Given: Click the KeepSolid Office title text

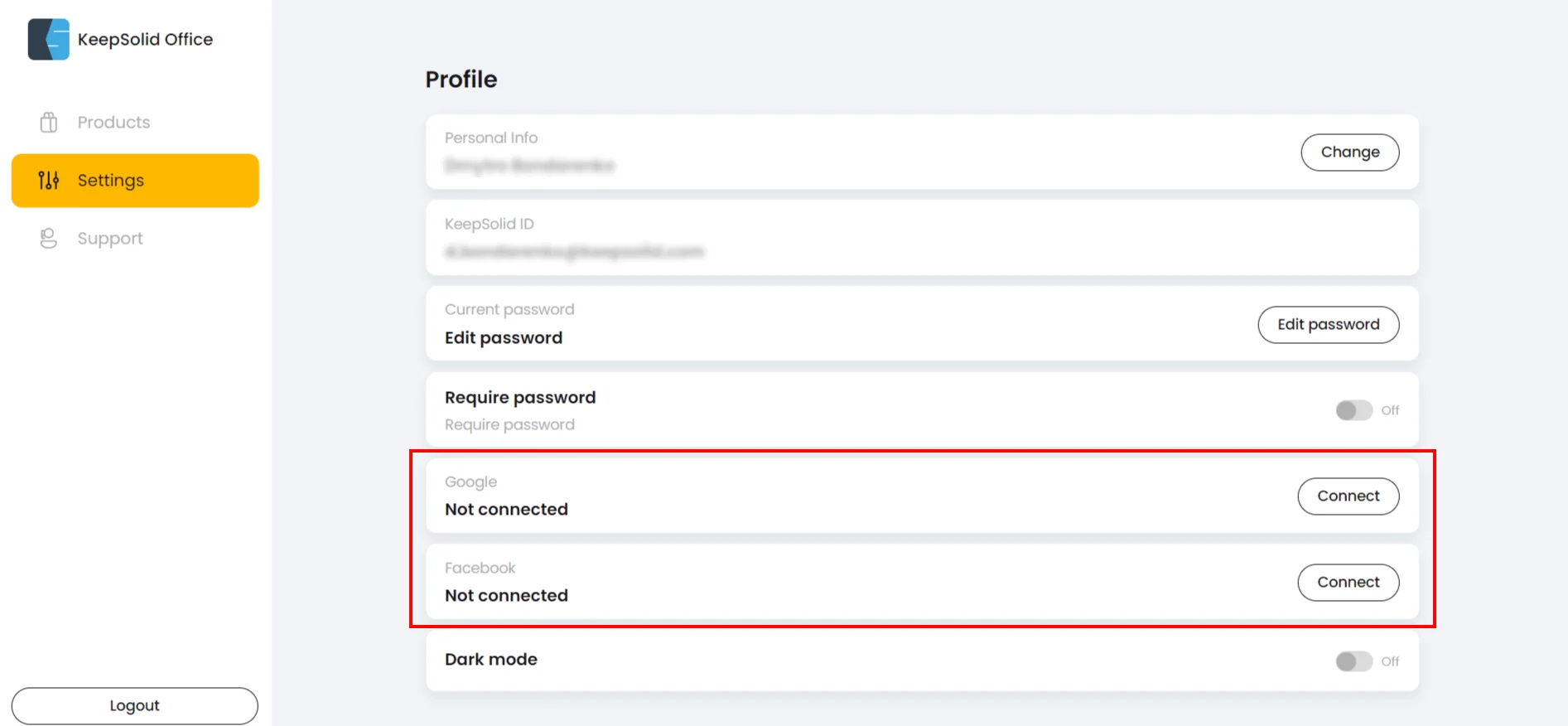Looking at the screenshot, I should coord(145,40).
